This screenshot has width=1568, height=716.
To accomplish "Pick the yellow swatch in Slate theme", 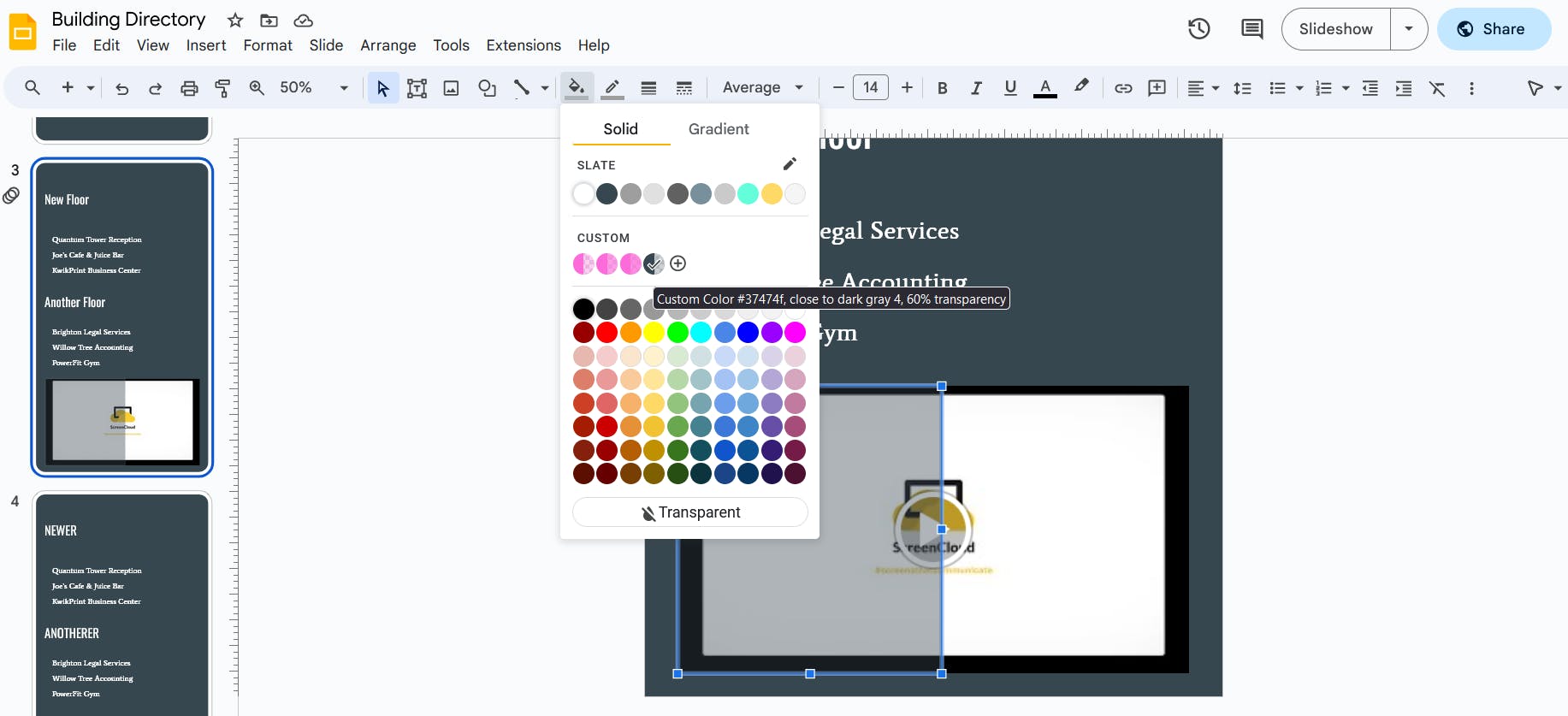I will pos(772,194).
